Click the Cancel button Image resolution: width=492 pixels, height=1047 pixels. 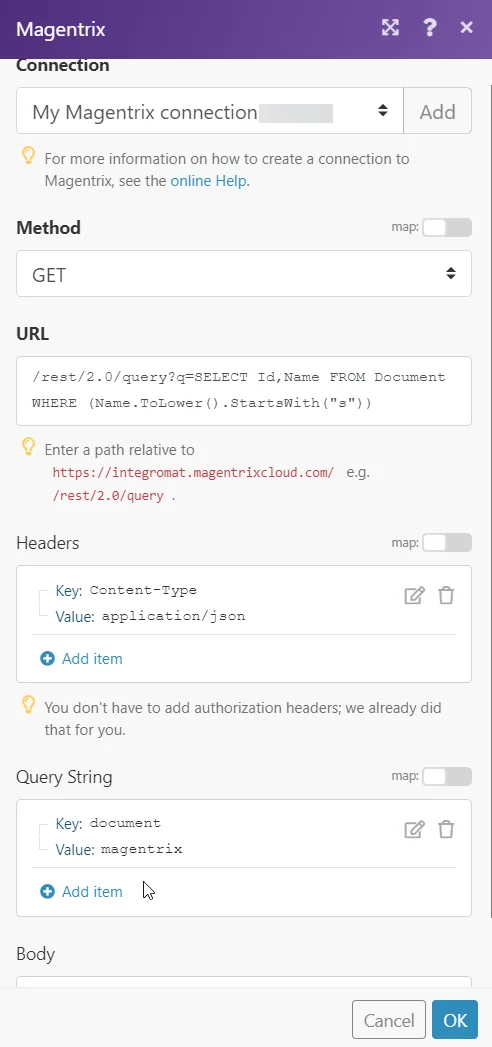click(x=389, y=1020)
